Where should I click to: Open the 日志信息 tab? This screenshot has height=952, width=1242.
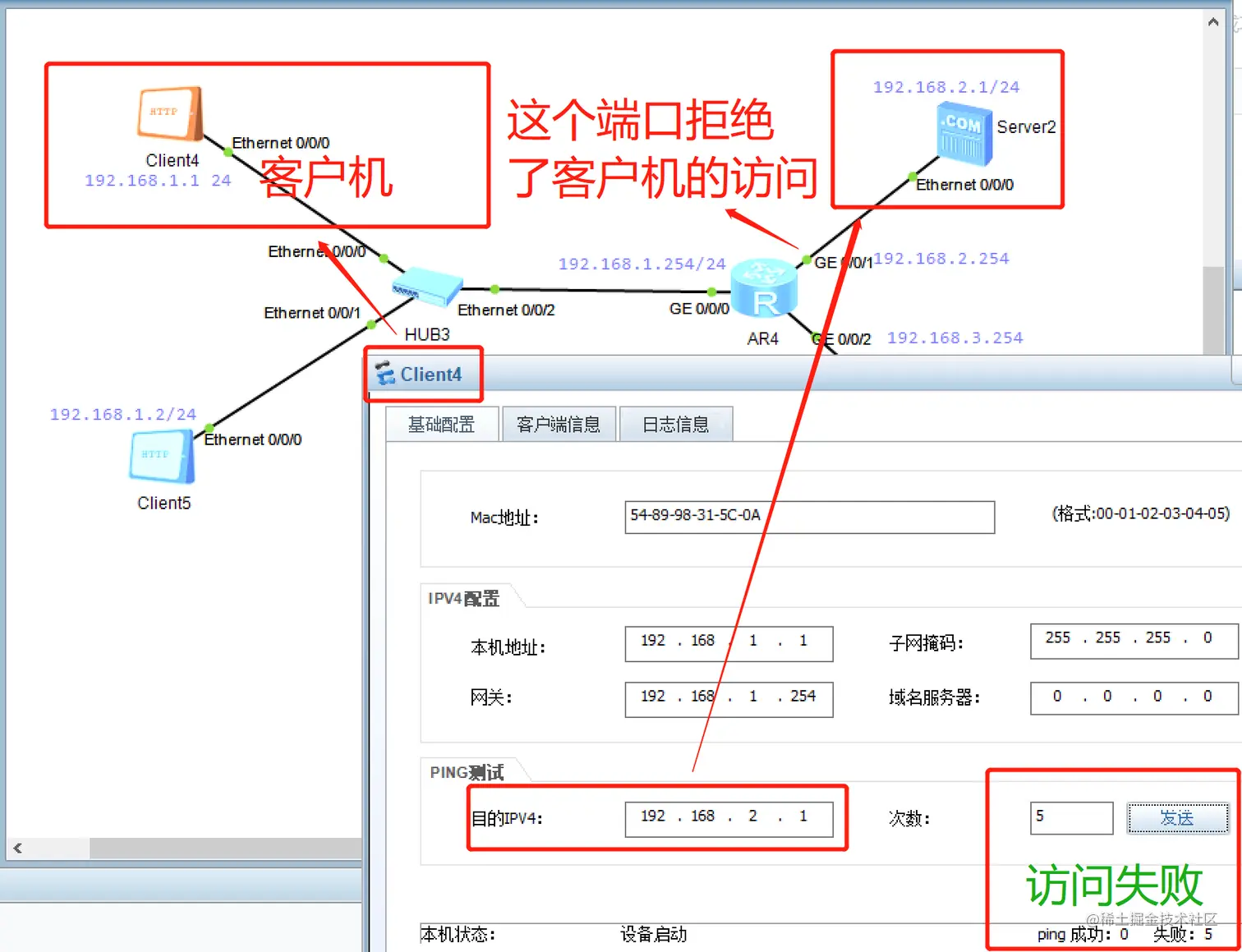tap(675, 424)
